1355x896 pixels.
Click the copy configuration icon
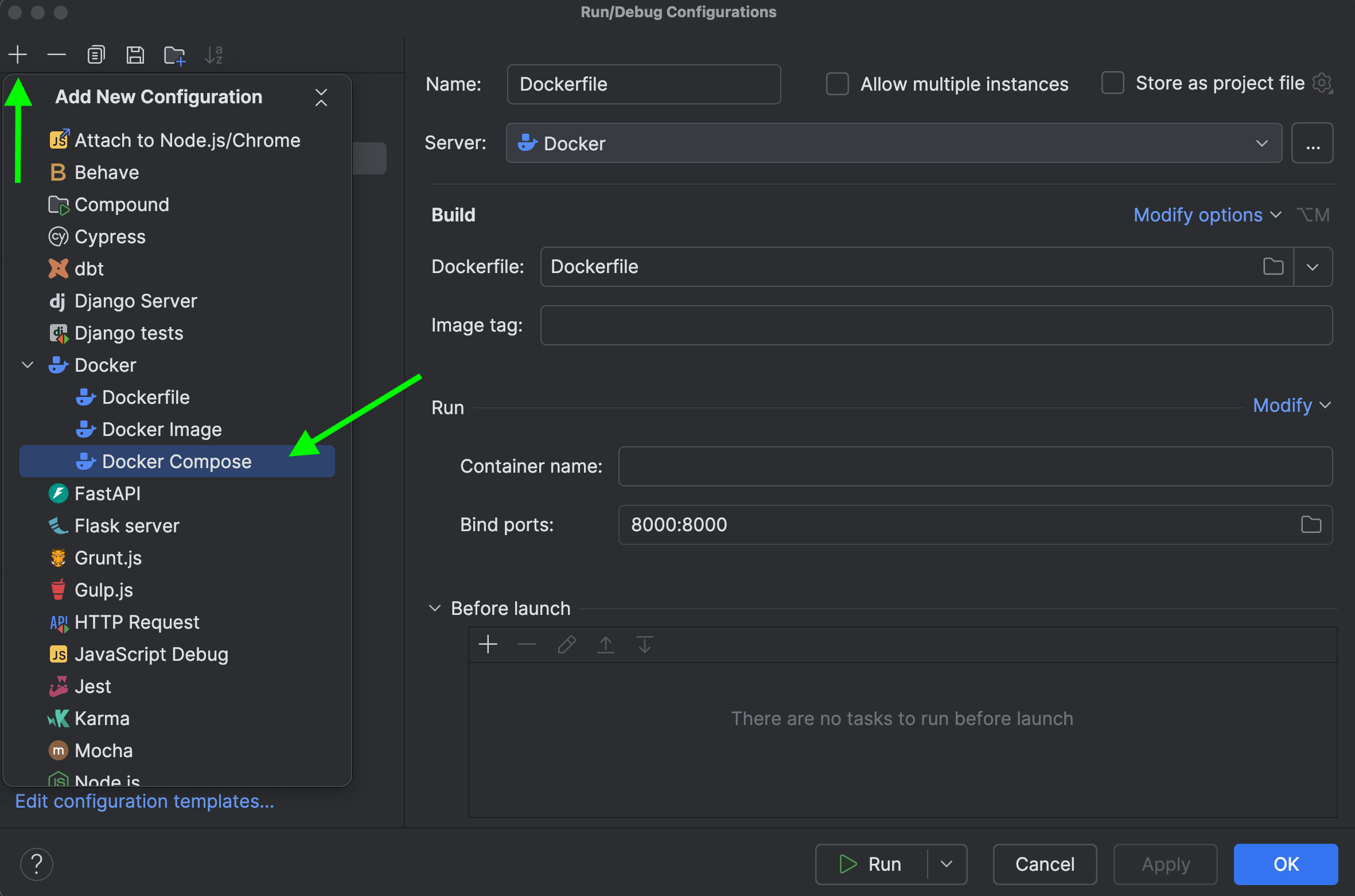(x=96, y=54)
